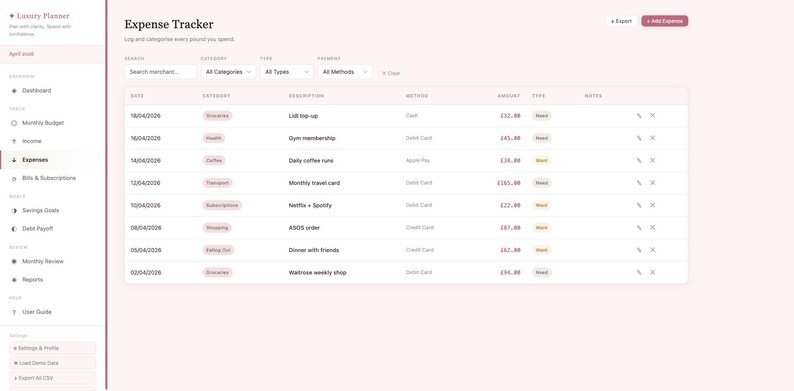This screenshot has width=794, height=391.
Task: Delete the Dinner with friends expense
Action: [653, 250]
